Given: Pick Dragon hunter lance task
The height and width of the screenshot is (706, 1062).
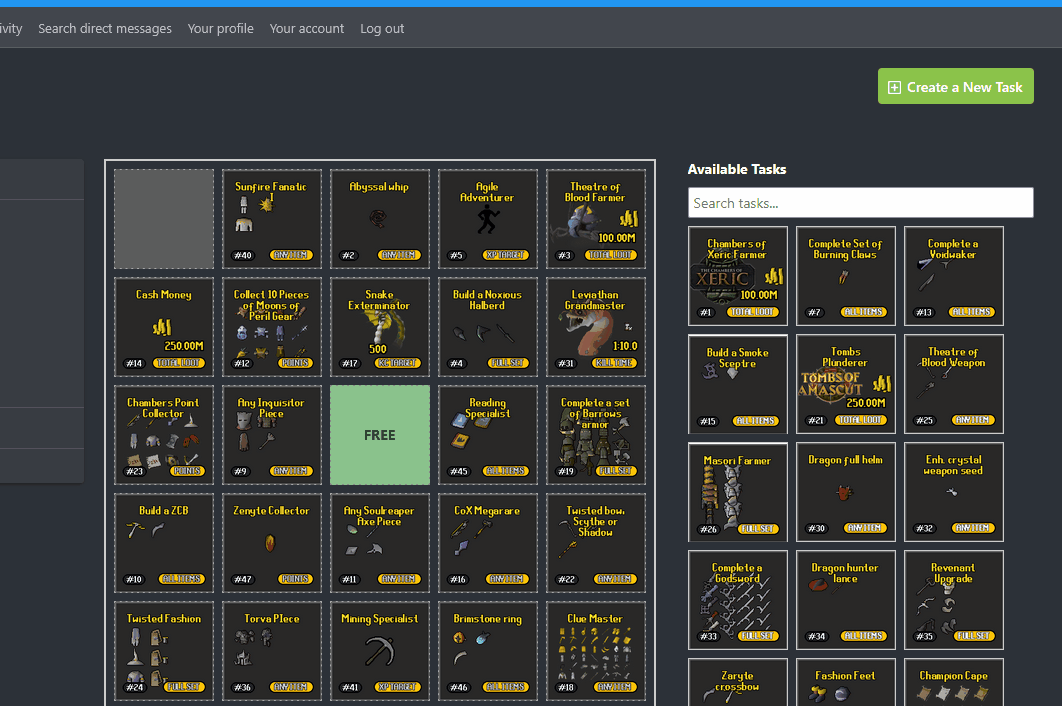Looking at the screenshot, I should 846,600.
